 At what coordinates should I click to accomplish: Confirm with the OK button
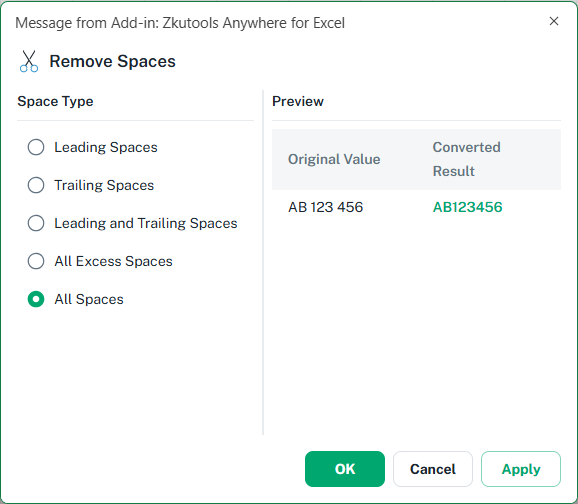pos(345,469)
